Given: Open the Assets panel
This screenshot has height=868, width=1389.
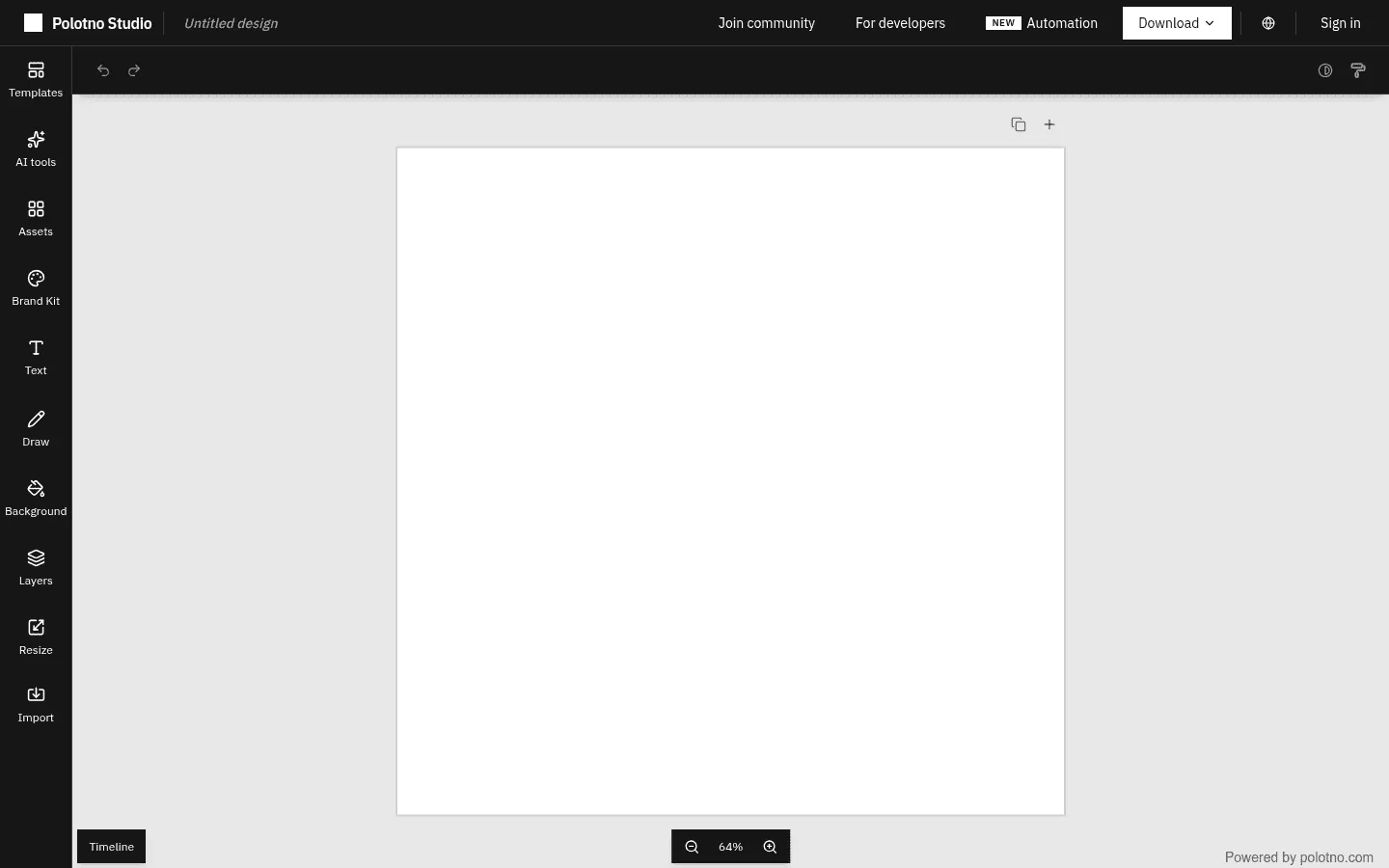Looking at the screenshot, I should point(36,219).
